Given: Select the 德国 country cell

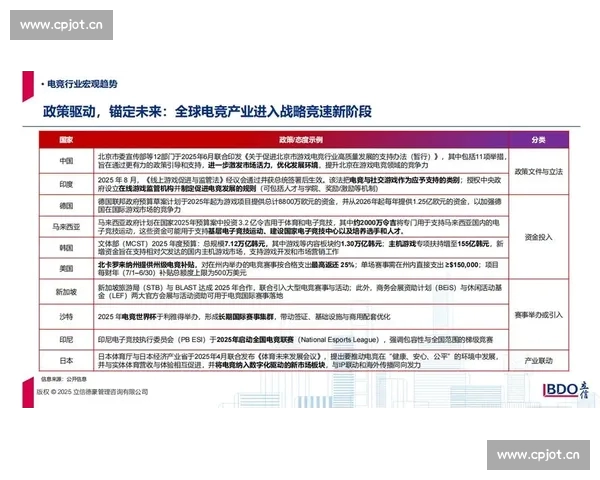Looking at the screenshot, I should point(66,206).
